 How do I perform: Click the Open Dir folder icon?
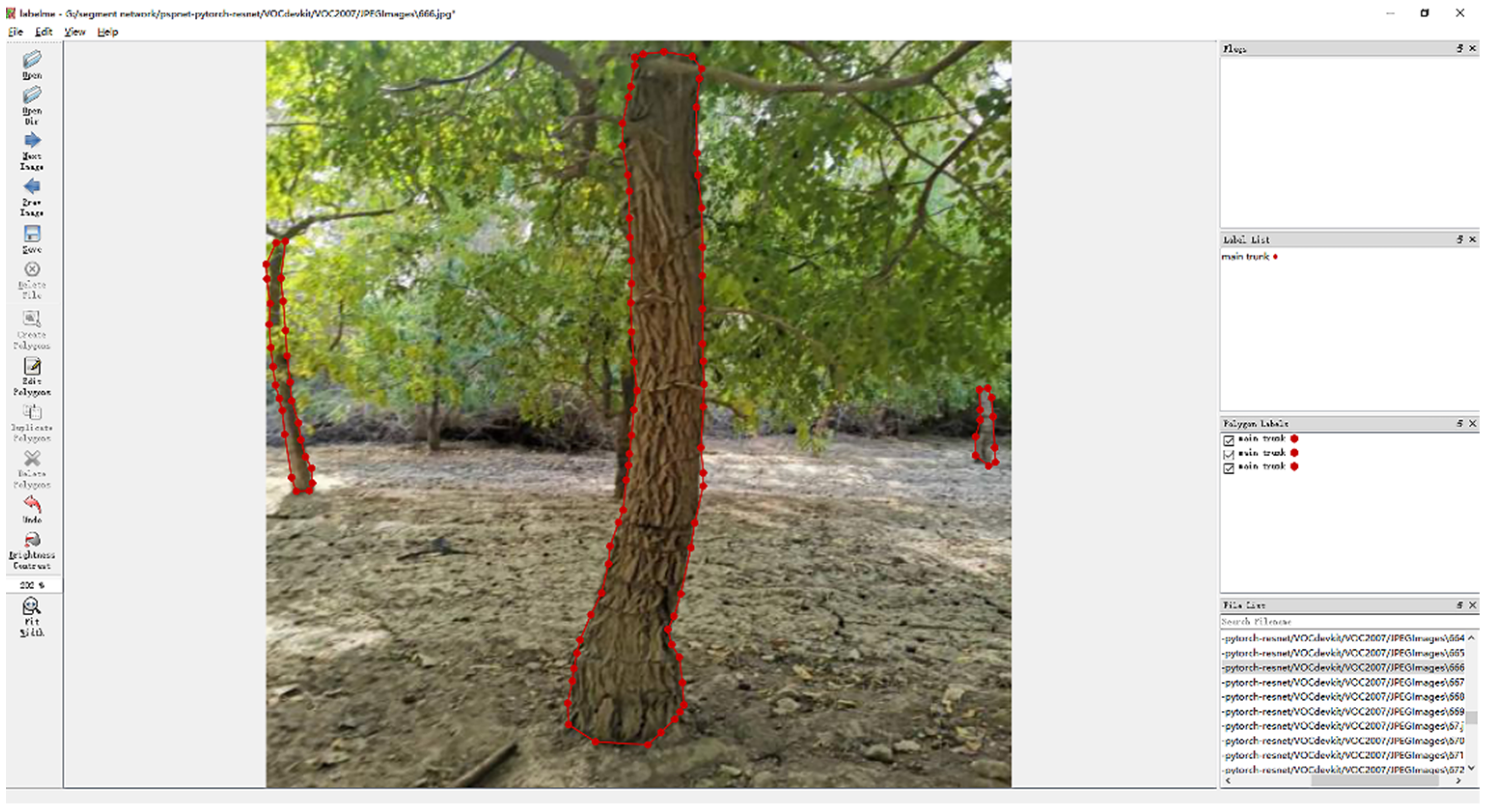[x=32, y=95]
